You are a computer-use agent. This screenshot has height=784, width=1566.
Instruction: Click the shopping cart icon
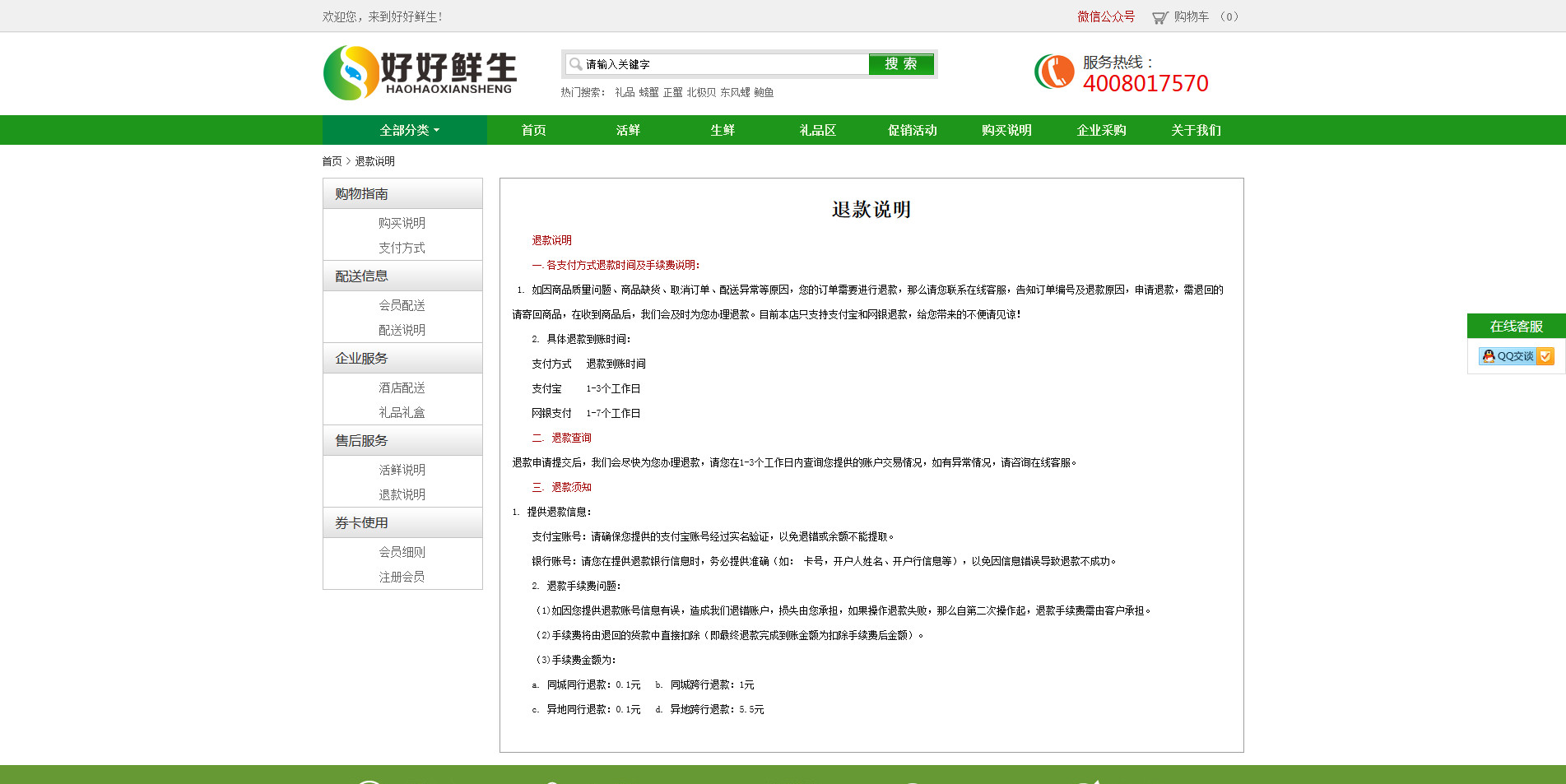click(1159, 17)
